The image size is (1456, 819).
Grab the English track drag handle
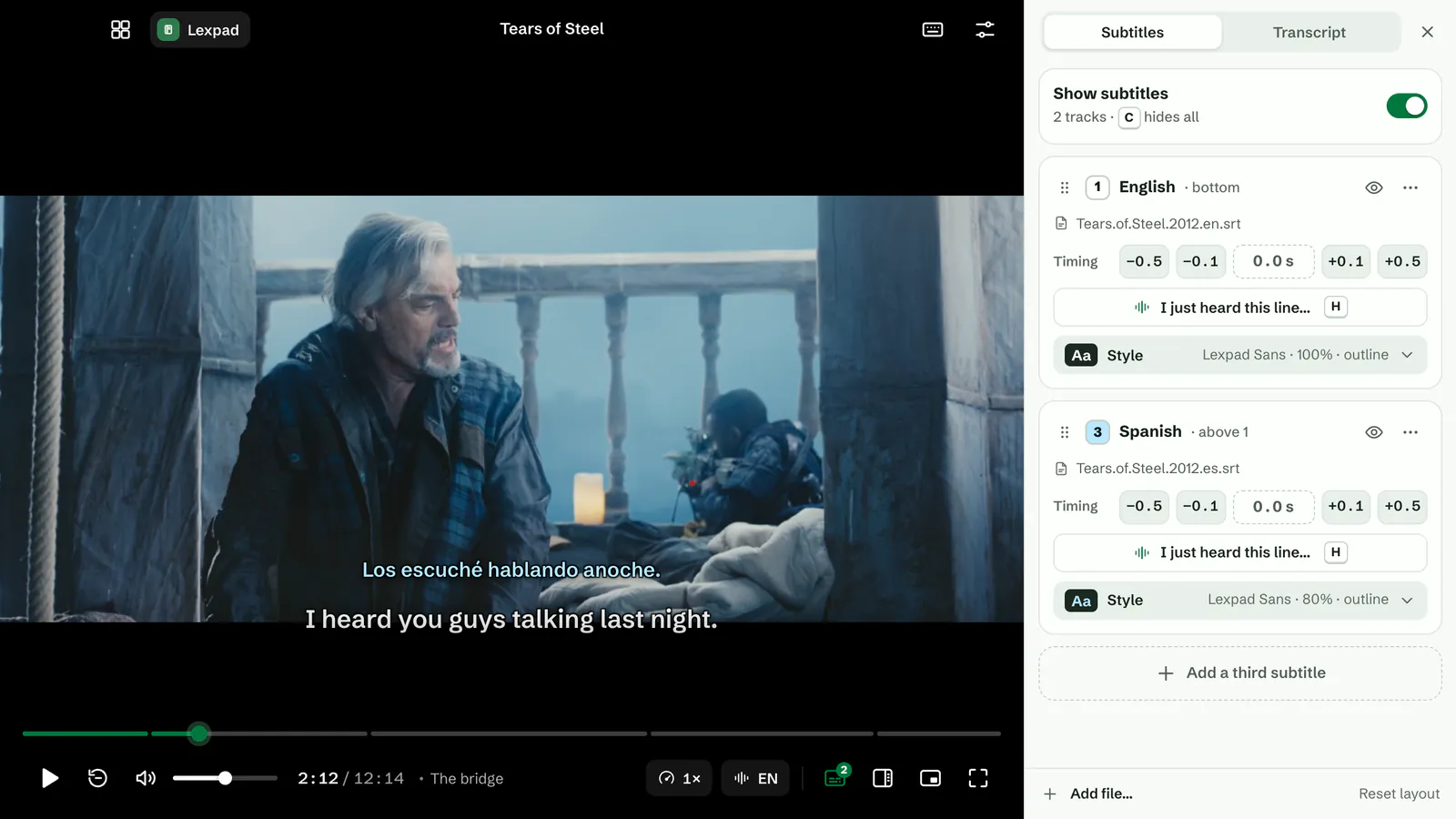click(1065, 187)
